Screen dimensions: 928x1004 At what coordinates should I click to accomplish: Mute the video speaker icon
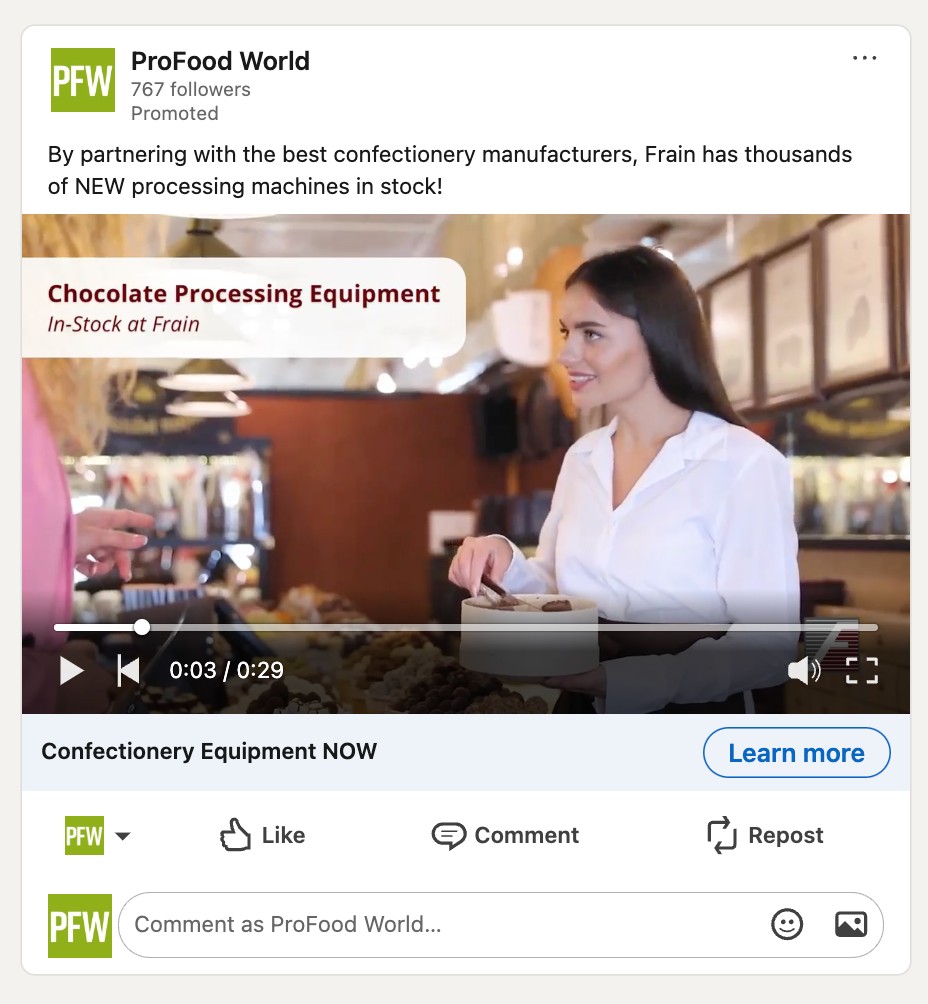804,670
